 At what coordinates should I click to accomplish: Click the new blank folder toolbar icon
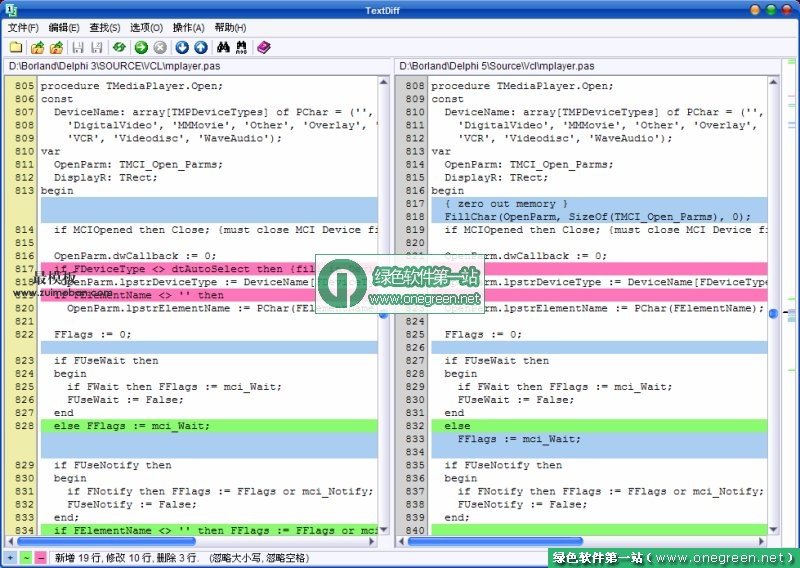click(x=16, y=47)
